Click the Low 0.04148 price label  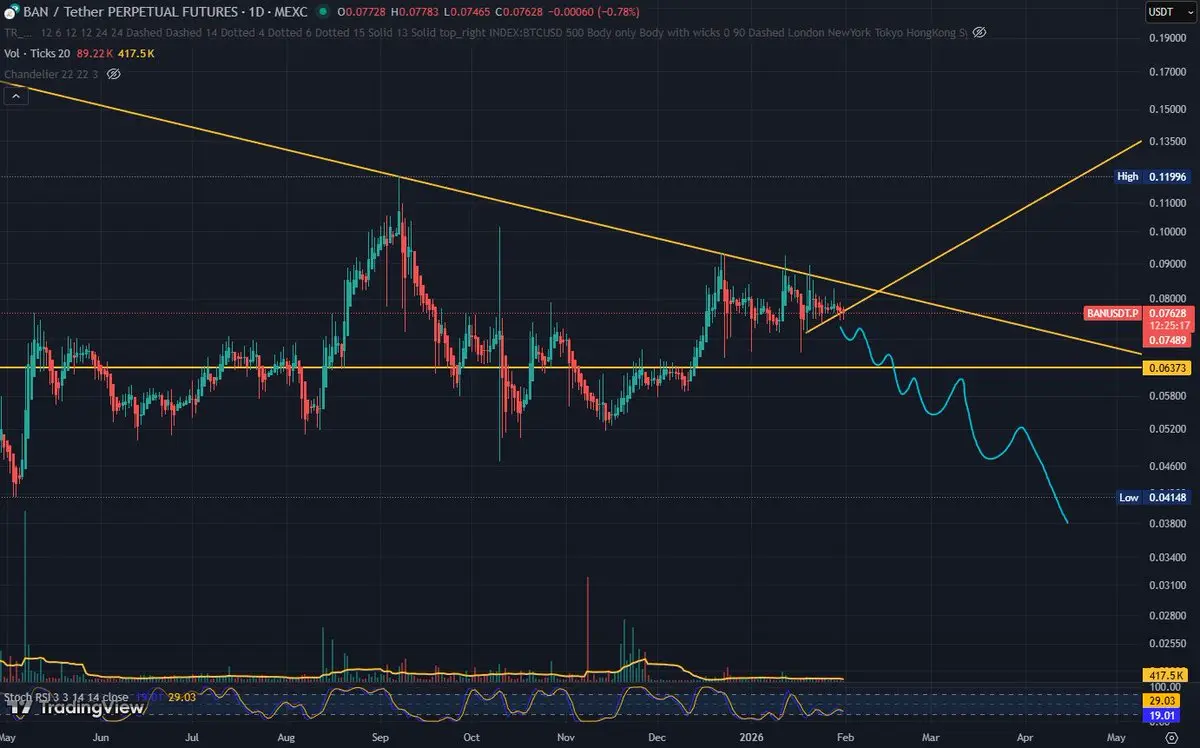coord(1155,497)
